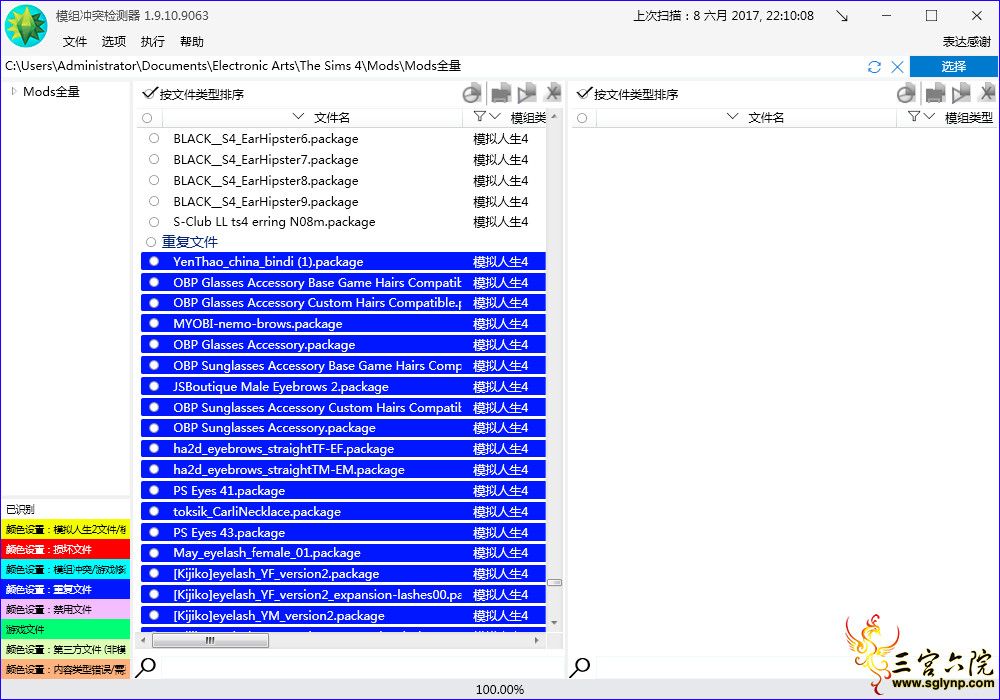Click the Mod Conflict Detector plumbob logo
Screen dimensions: 1000x700
(26, 26)
